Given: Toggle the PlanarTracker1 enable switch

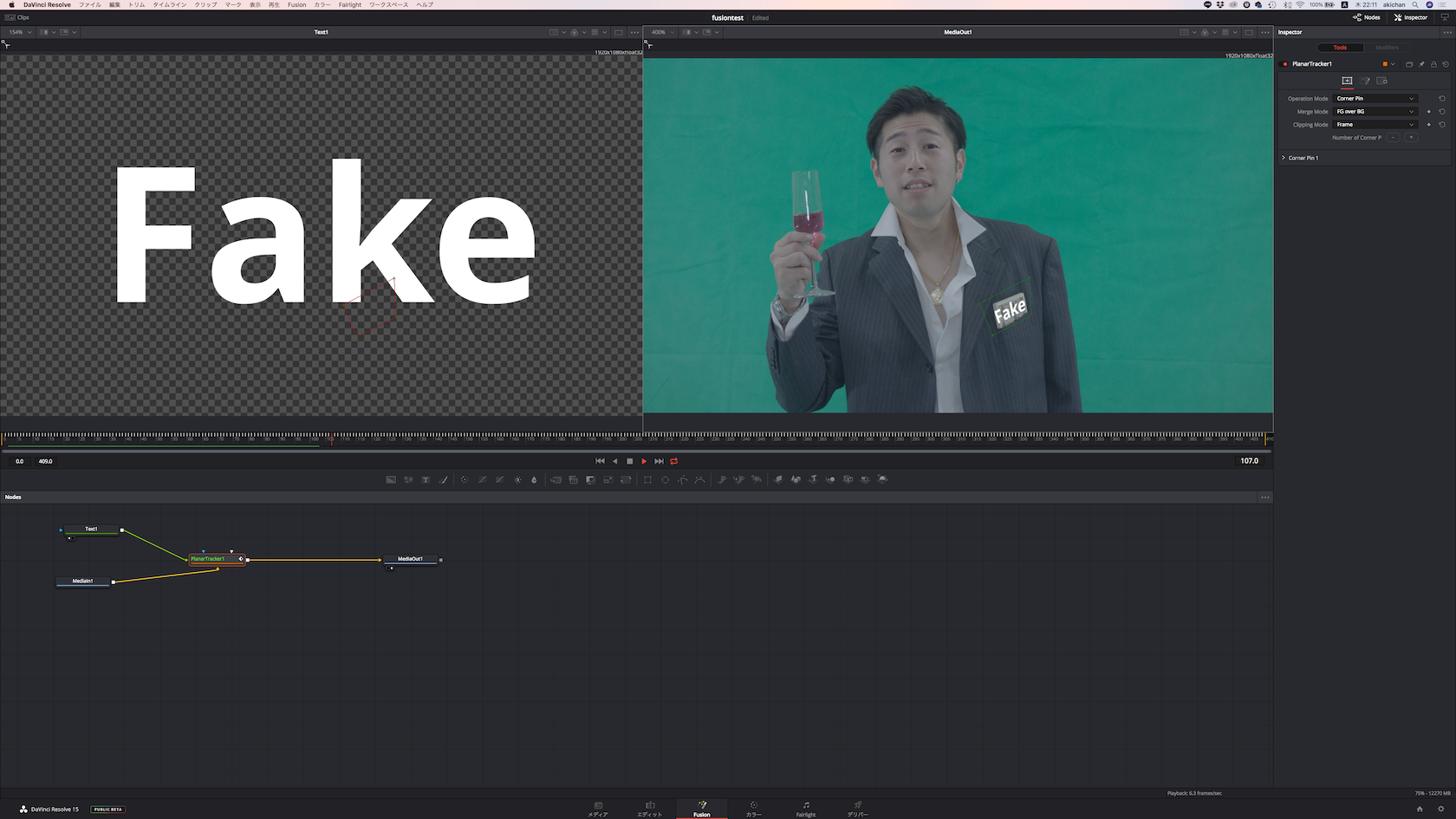Looking at the screenshot, I should click(1285, 64).
